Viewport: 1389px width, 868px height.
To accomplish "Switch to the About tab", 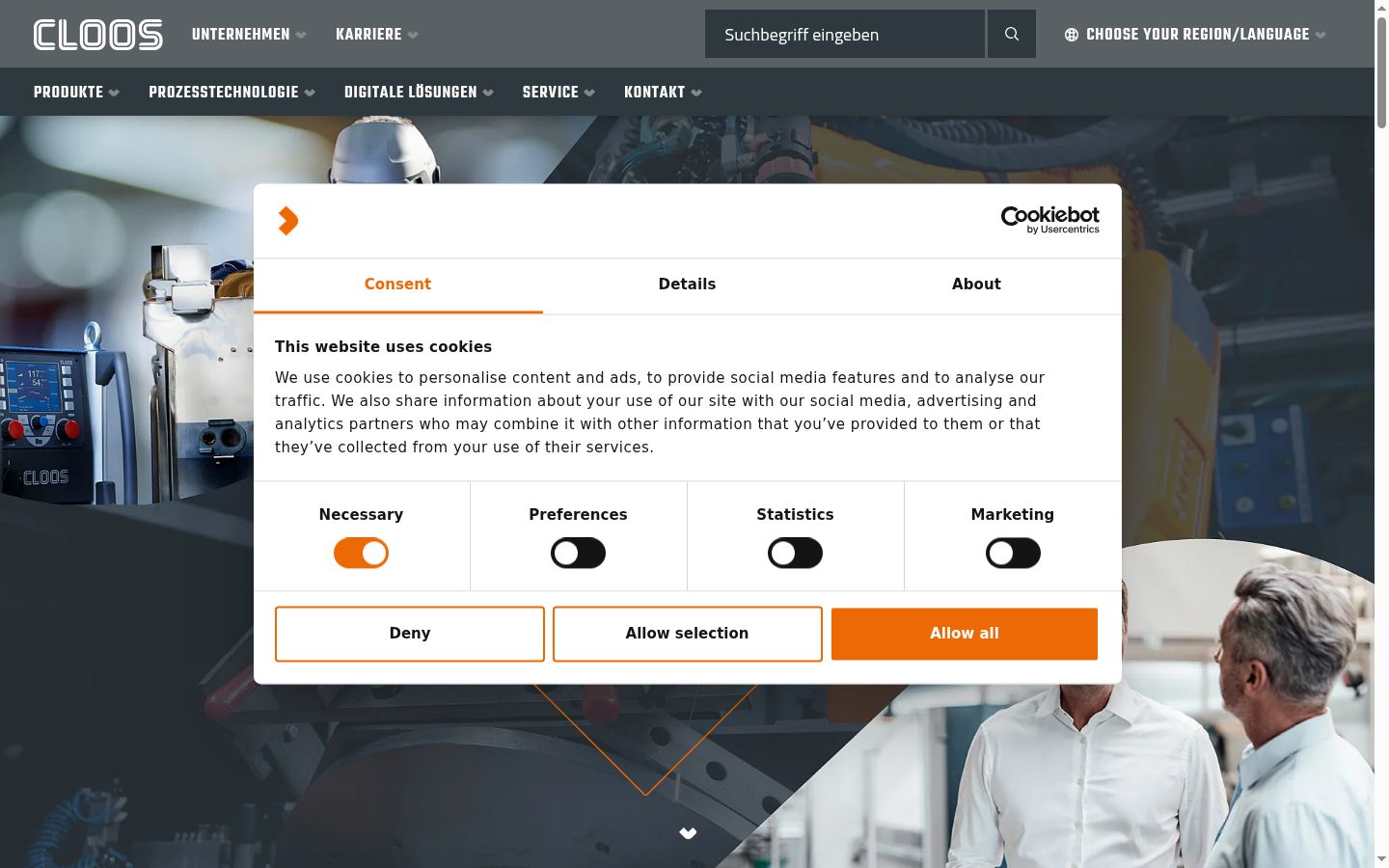I will click(x=976, y=285).
